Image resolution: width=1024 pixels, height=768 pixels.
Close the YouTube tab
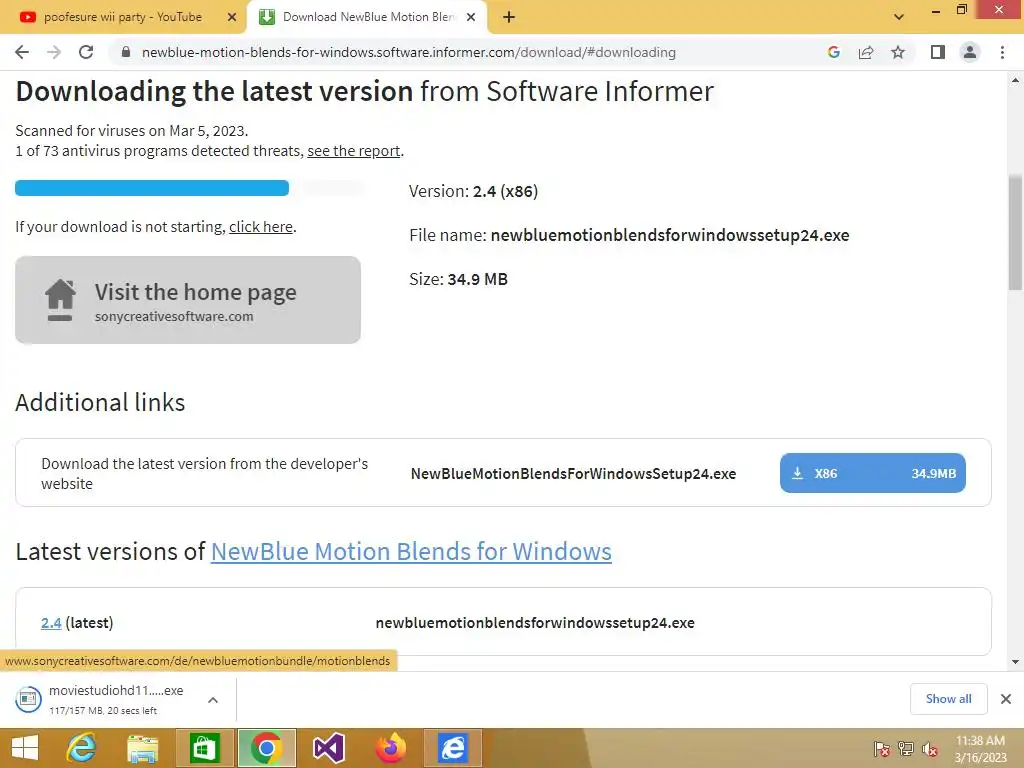[x=232, y=17]
